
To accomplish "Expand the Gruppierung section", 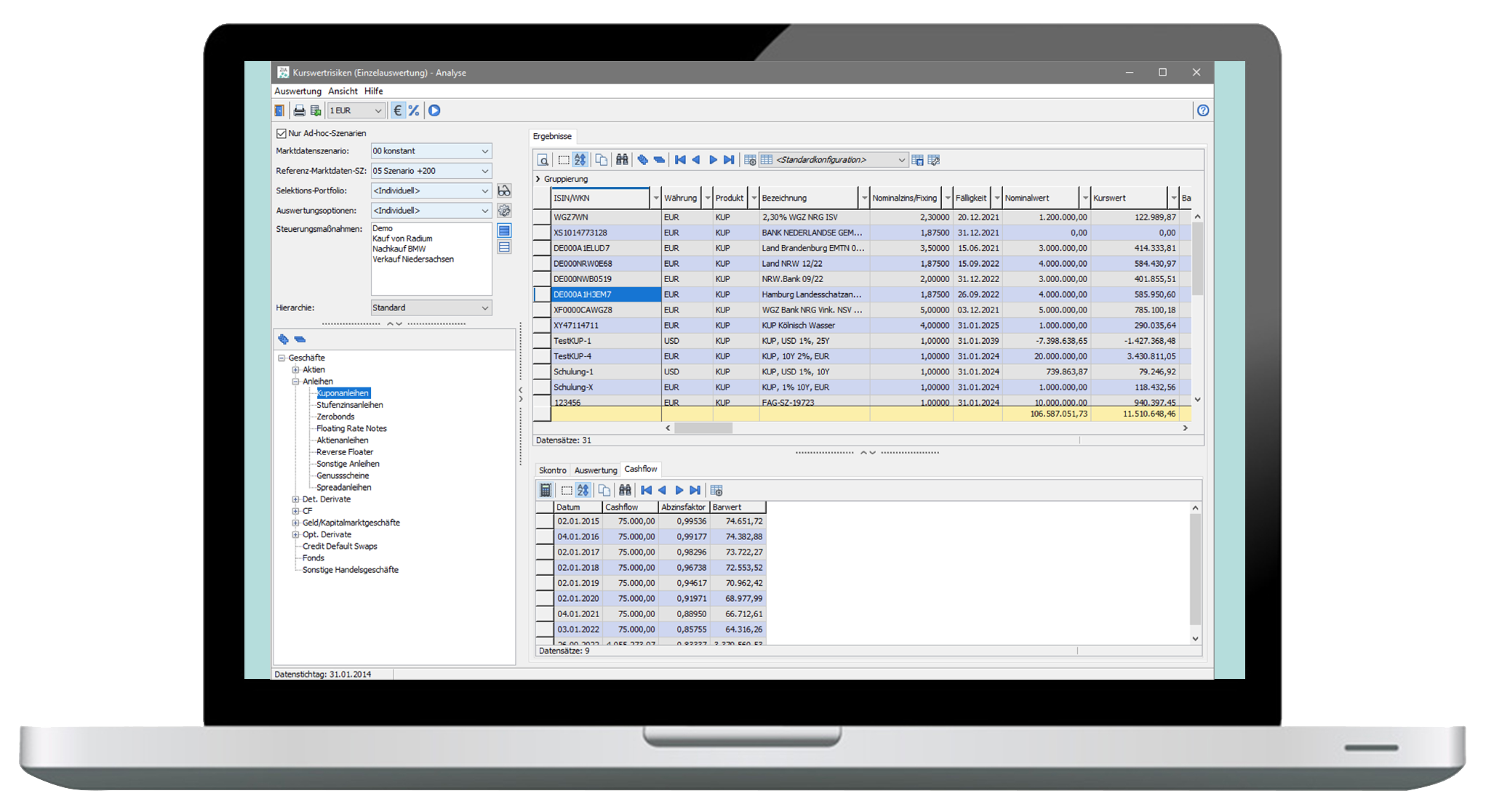I will 538,179.
